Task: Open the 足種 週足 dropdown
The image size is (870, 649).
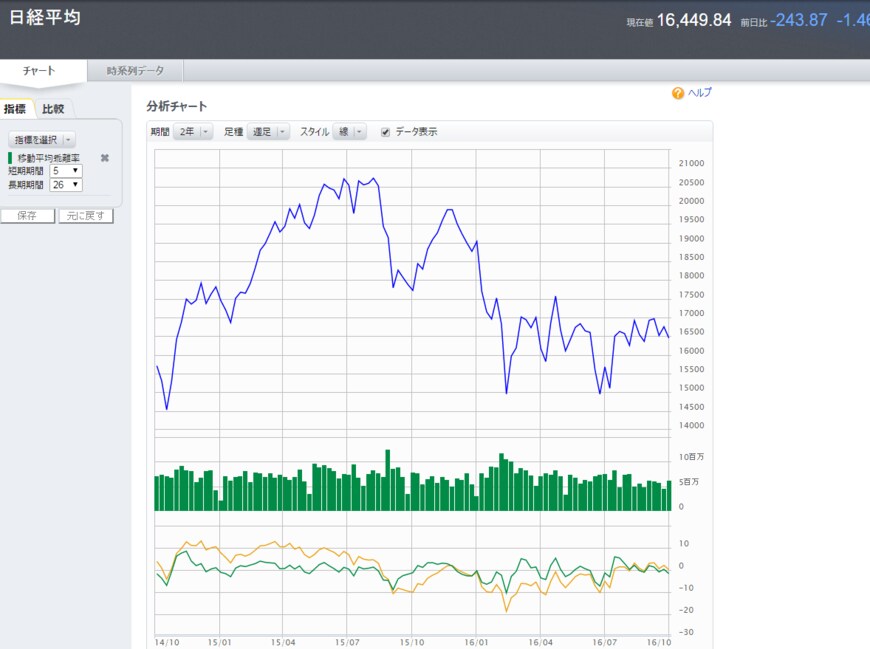Action: 268,132
